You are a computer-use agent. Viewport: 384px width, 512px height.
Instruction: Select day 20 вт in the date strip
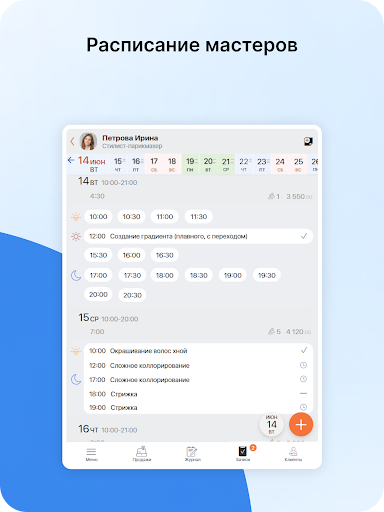(x=208, y=164)
